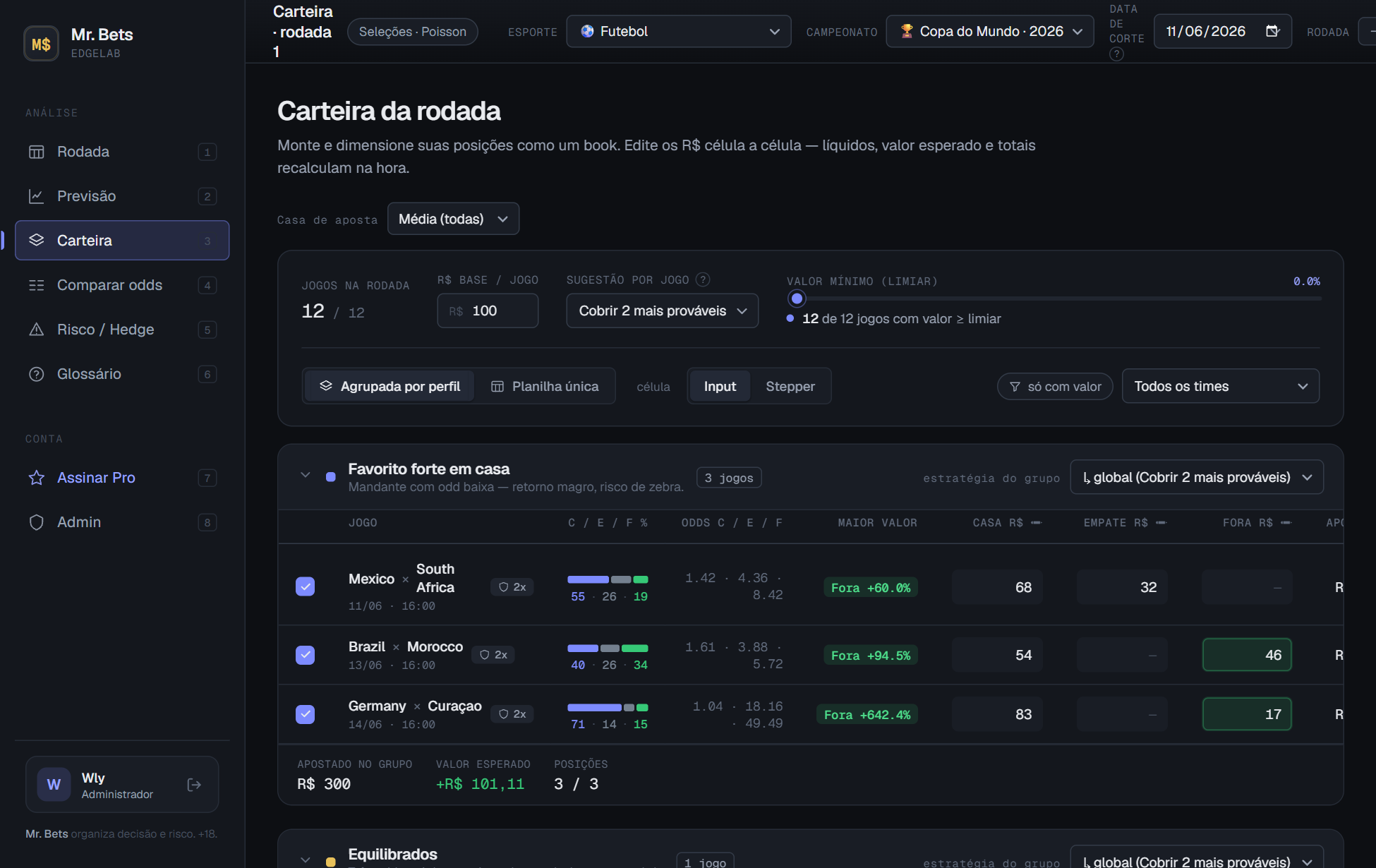The height and width of the screenshot is (868, 1376).
Task: Collapse the Equilibrados group
Action: coord(305,860)
